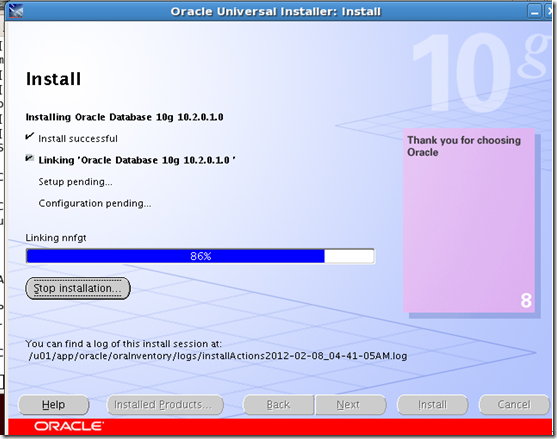This screenshot has width=557, height=439.
Task: Select the install log file path text
Action: point(218,356)
